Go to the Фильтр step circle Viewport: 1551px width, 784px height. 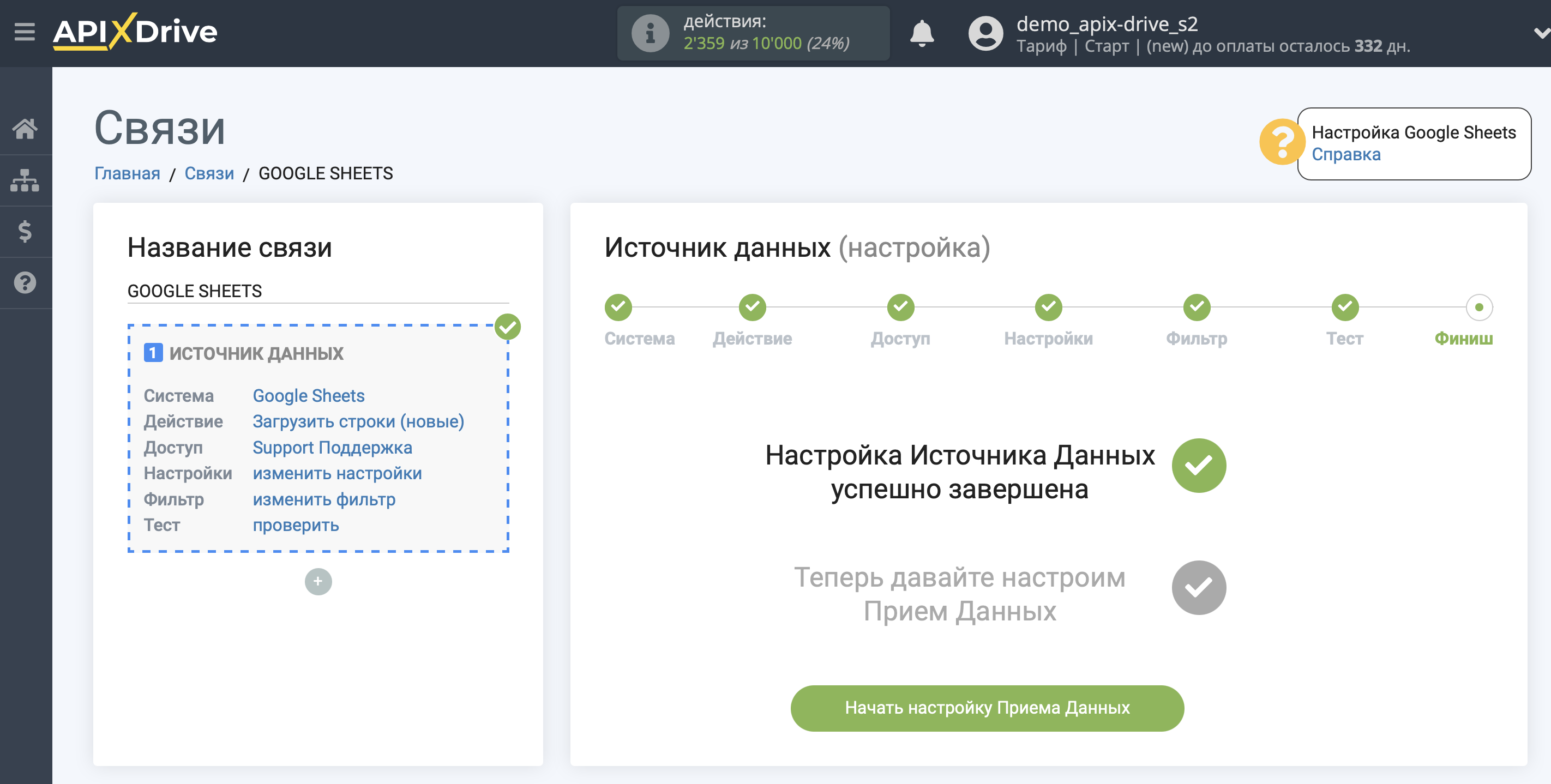(x=1197, y=307)
